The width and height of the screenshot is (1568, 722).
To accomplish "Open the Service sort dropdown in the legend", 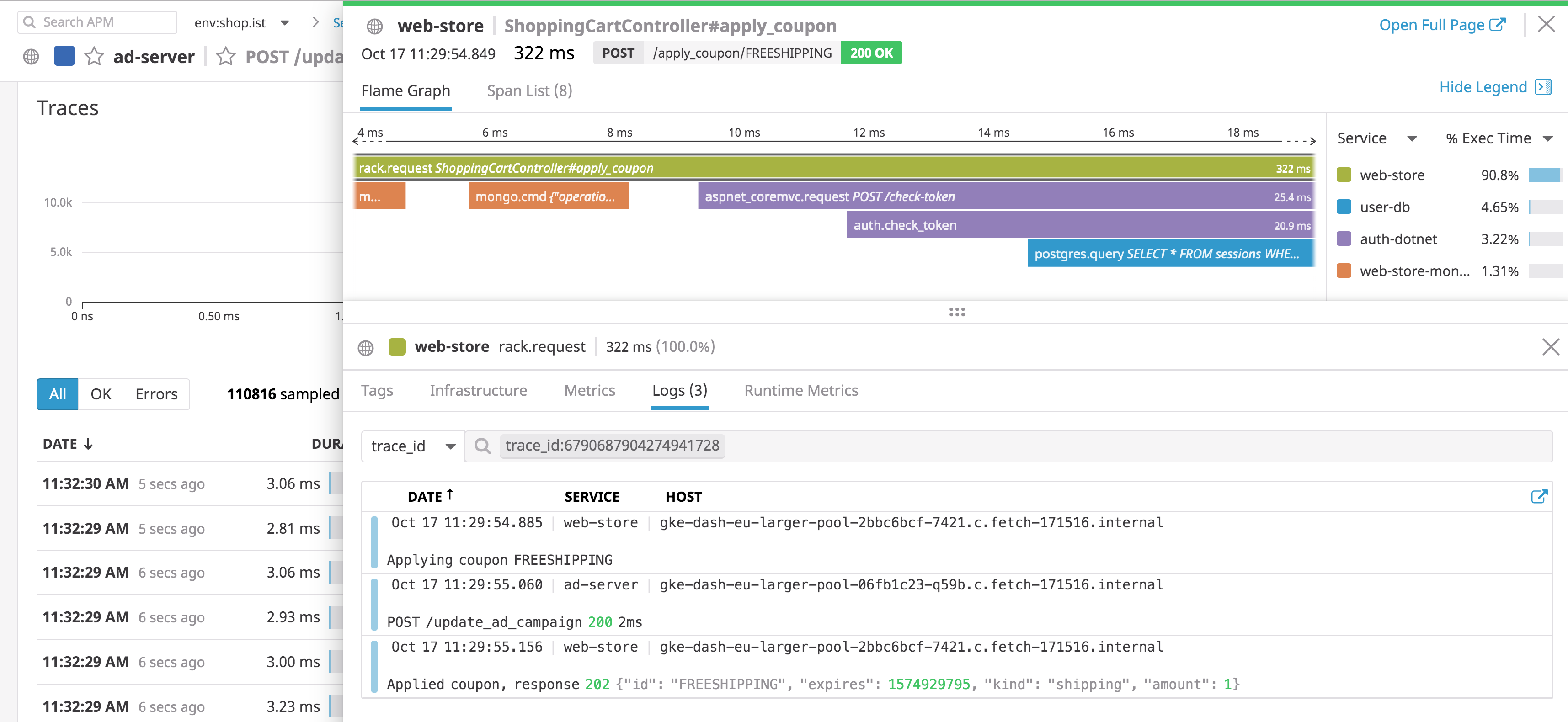I will click(1413, 138).
